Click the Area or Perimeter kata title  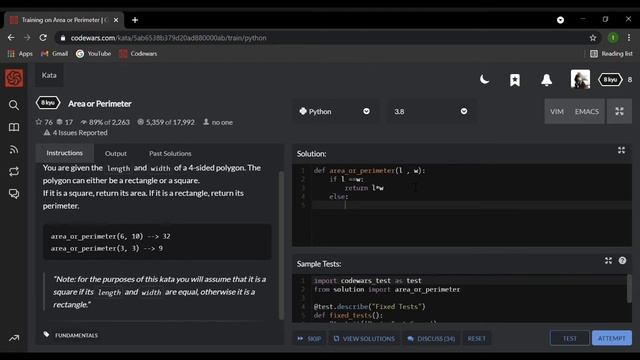100,104
